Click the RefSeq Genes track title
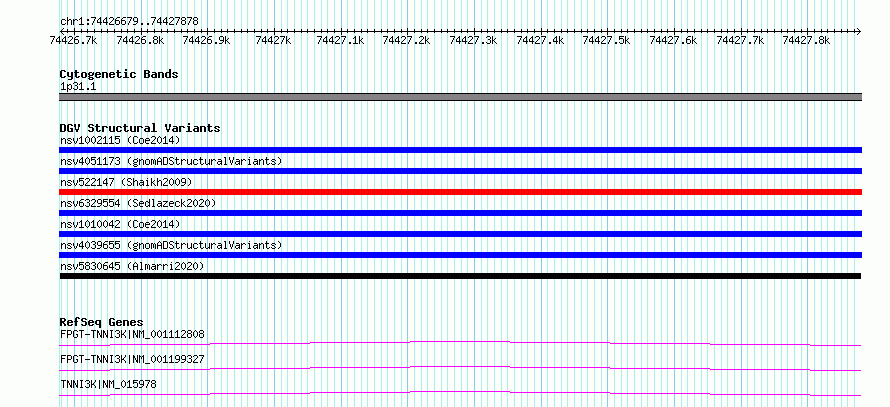Image resolution: width=890 pixels, height=407 pixels. pyautogui.click(x=102, y=322)
